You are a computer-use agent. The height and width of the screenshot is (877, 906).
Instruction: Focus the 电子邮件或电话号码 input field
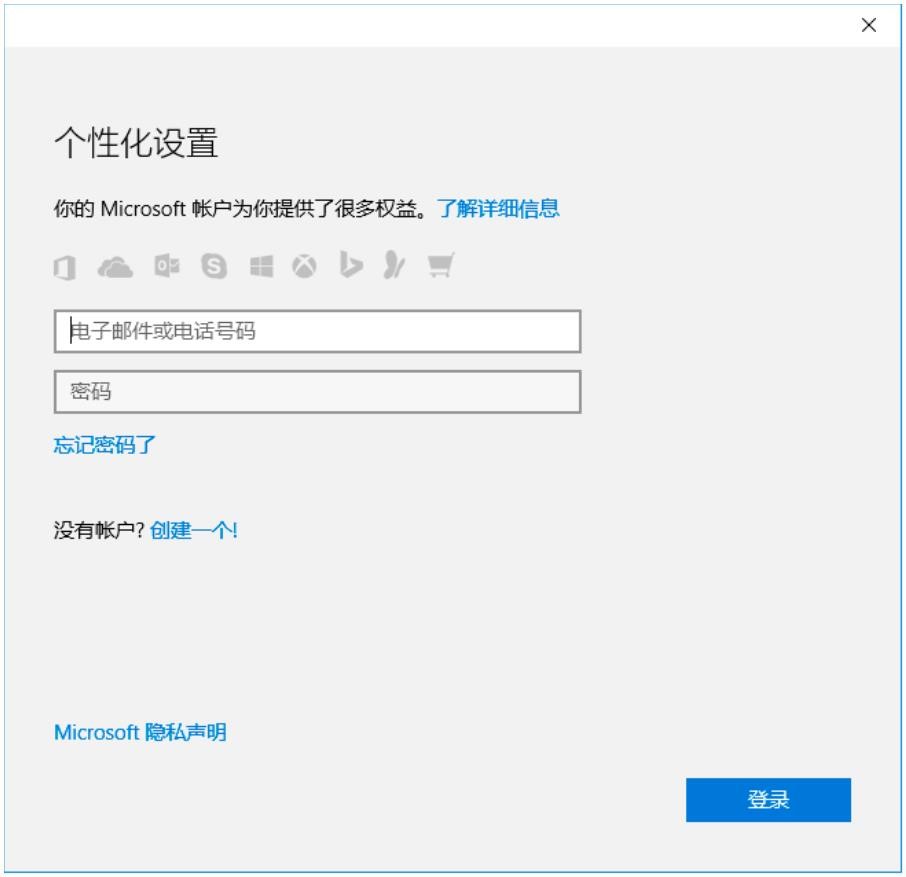317,332
